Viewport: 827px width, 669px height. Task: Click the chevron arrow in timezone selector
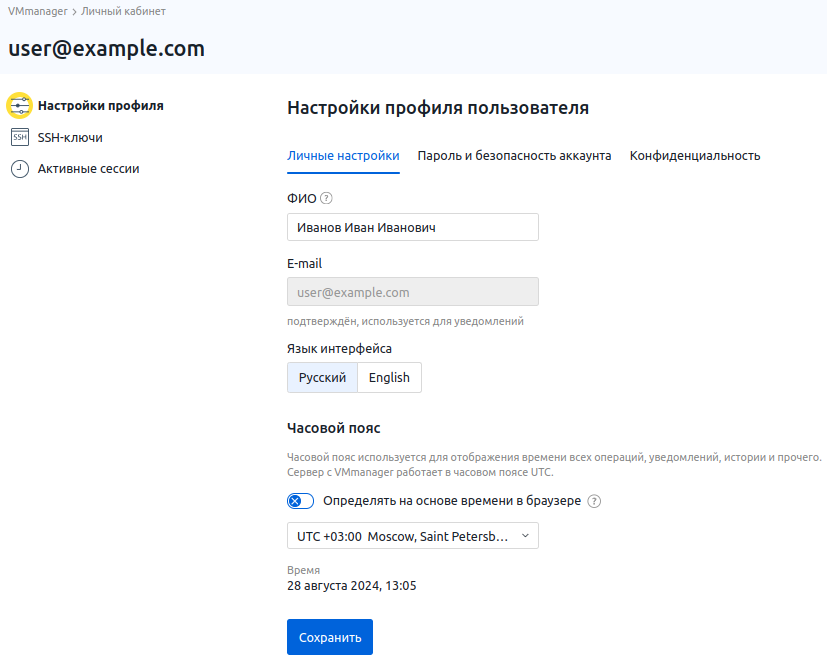click(x=526, y=536)
